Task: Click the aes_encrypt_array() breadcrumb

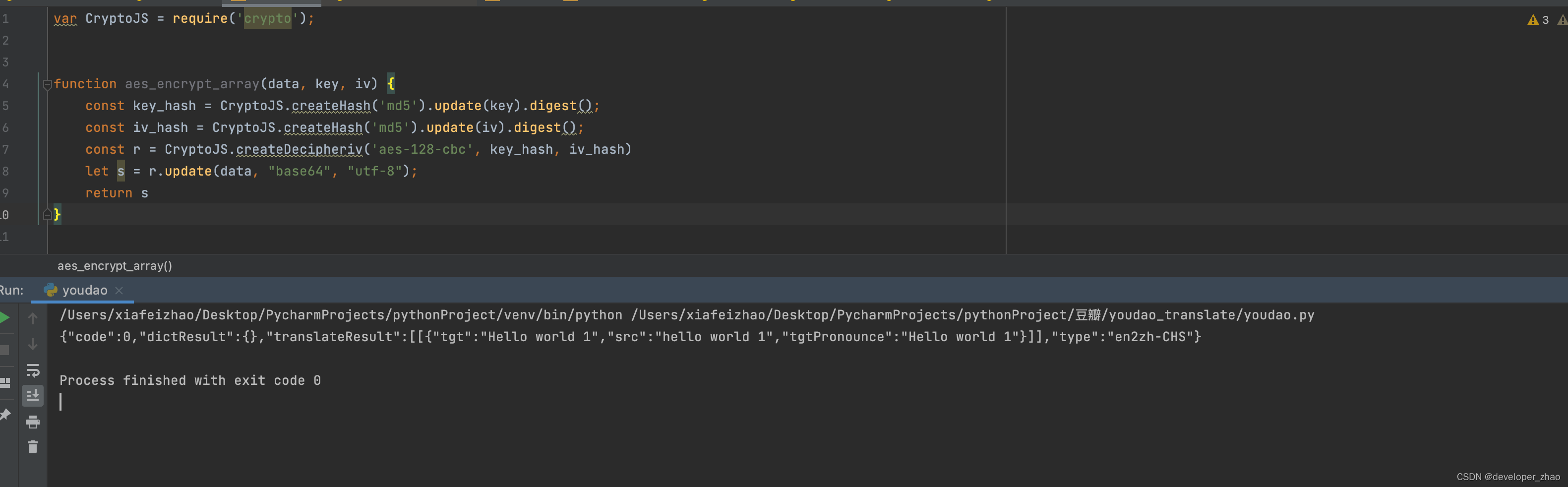Action: coord(115,266)
